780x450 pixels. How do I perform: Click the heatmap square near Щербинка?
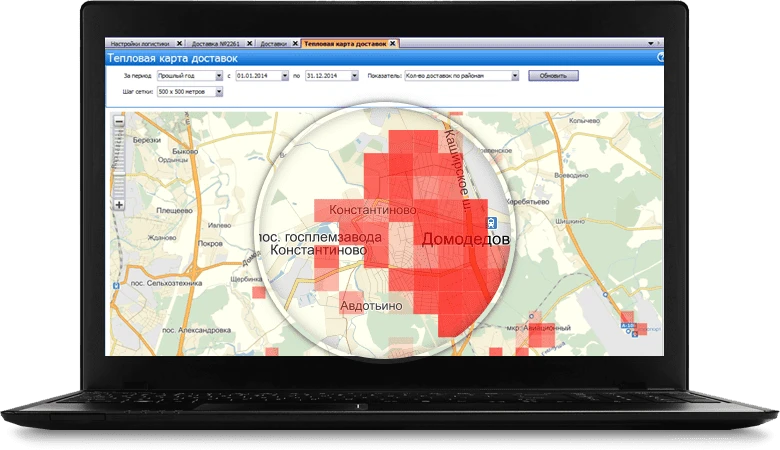click(x=258, y=293)
